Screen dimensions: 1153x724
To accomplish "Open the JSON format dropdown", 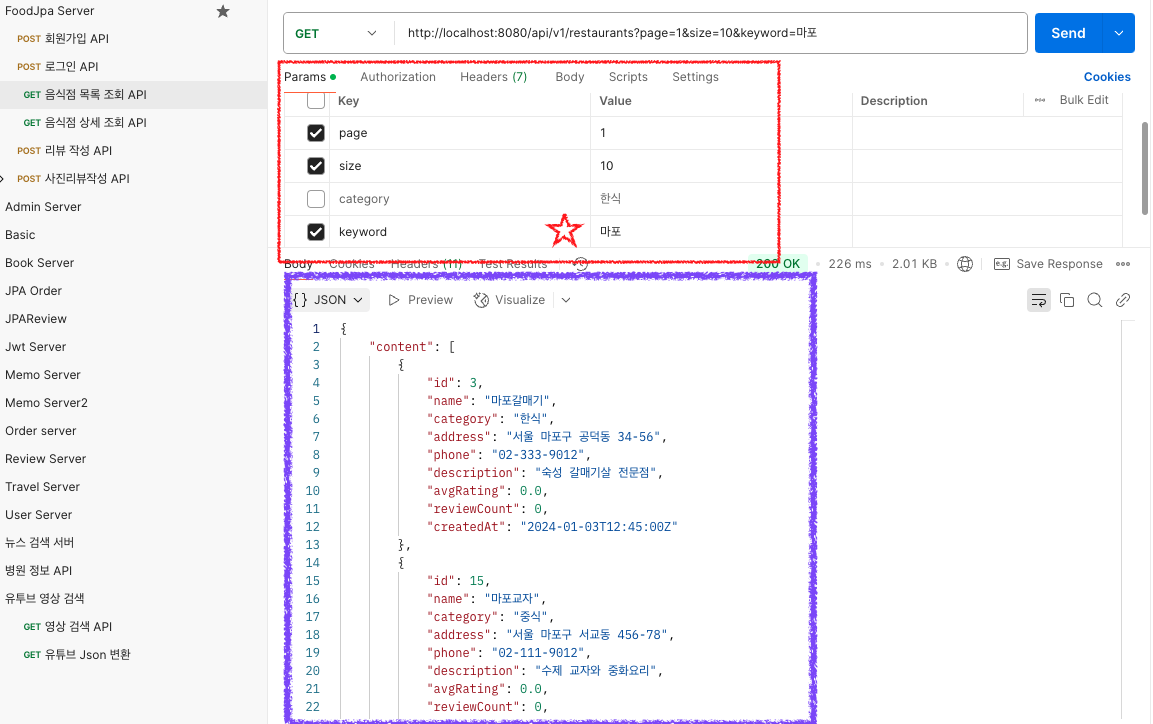I will click(x=328, y=300).
